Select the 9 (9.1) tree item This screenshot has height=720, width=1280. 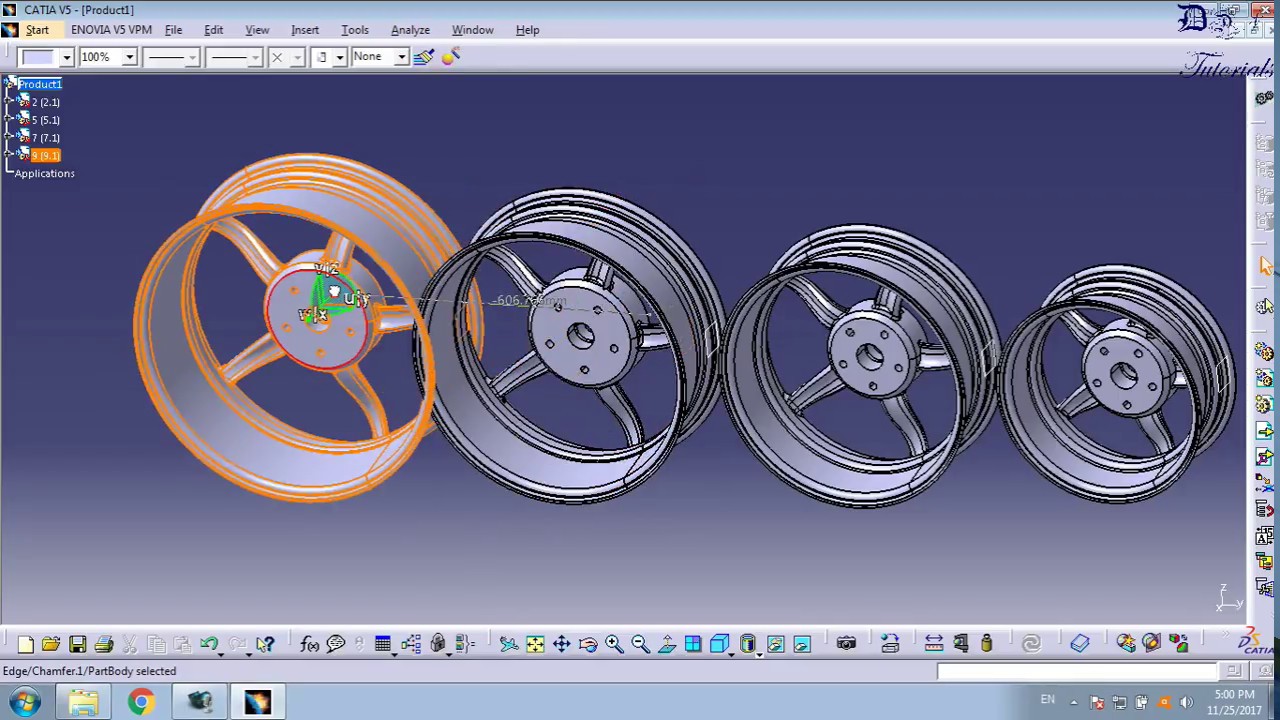point(46,156)
